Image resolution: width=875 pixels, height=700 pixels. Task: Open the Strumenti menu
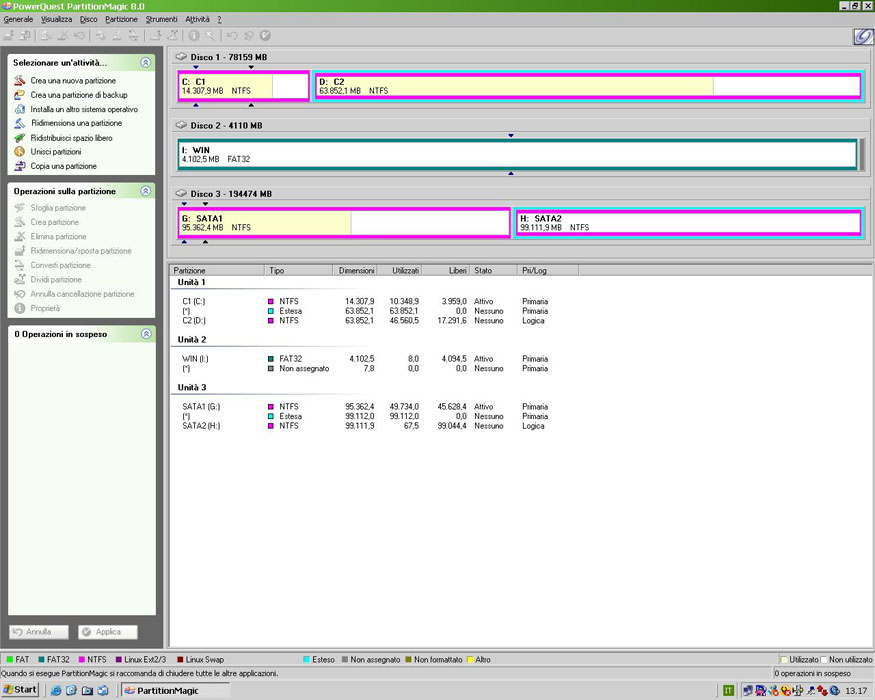[x=161, y=19]
